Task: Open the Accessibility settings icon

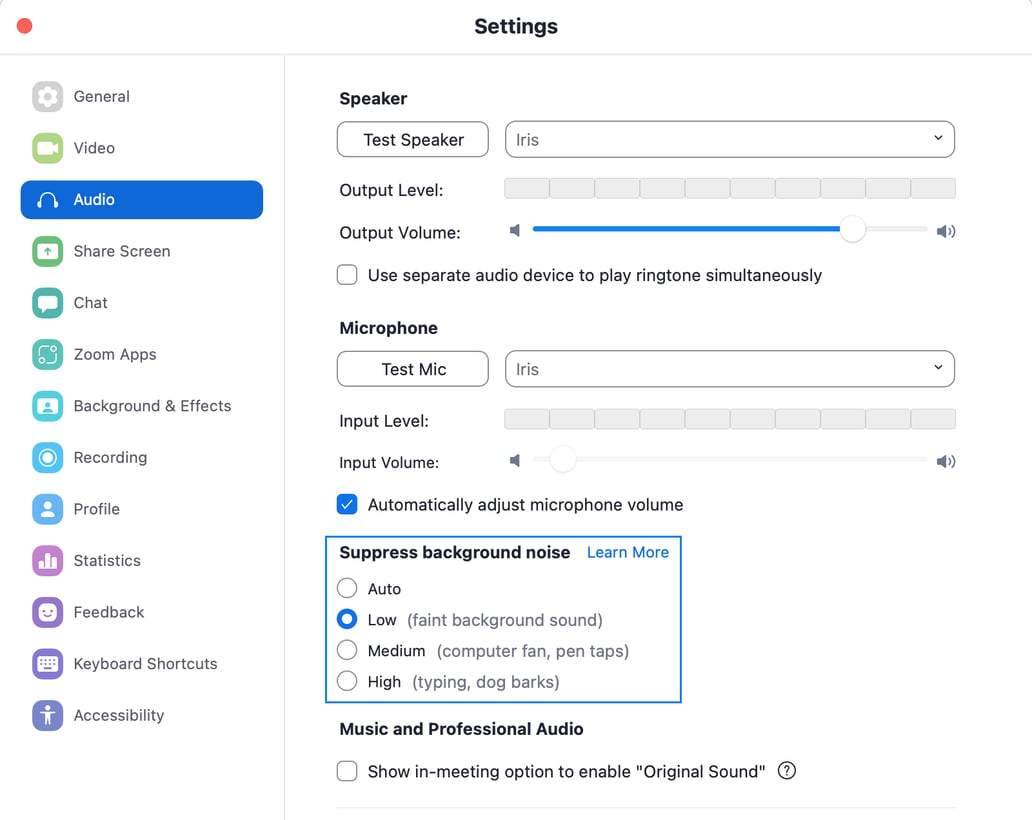Action: point(47,715)
